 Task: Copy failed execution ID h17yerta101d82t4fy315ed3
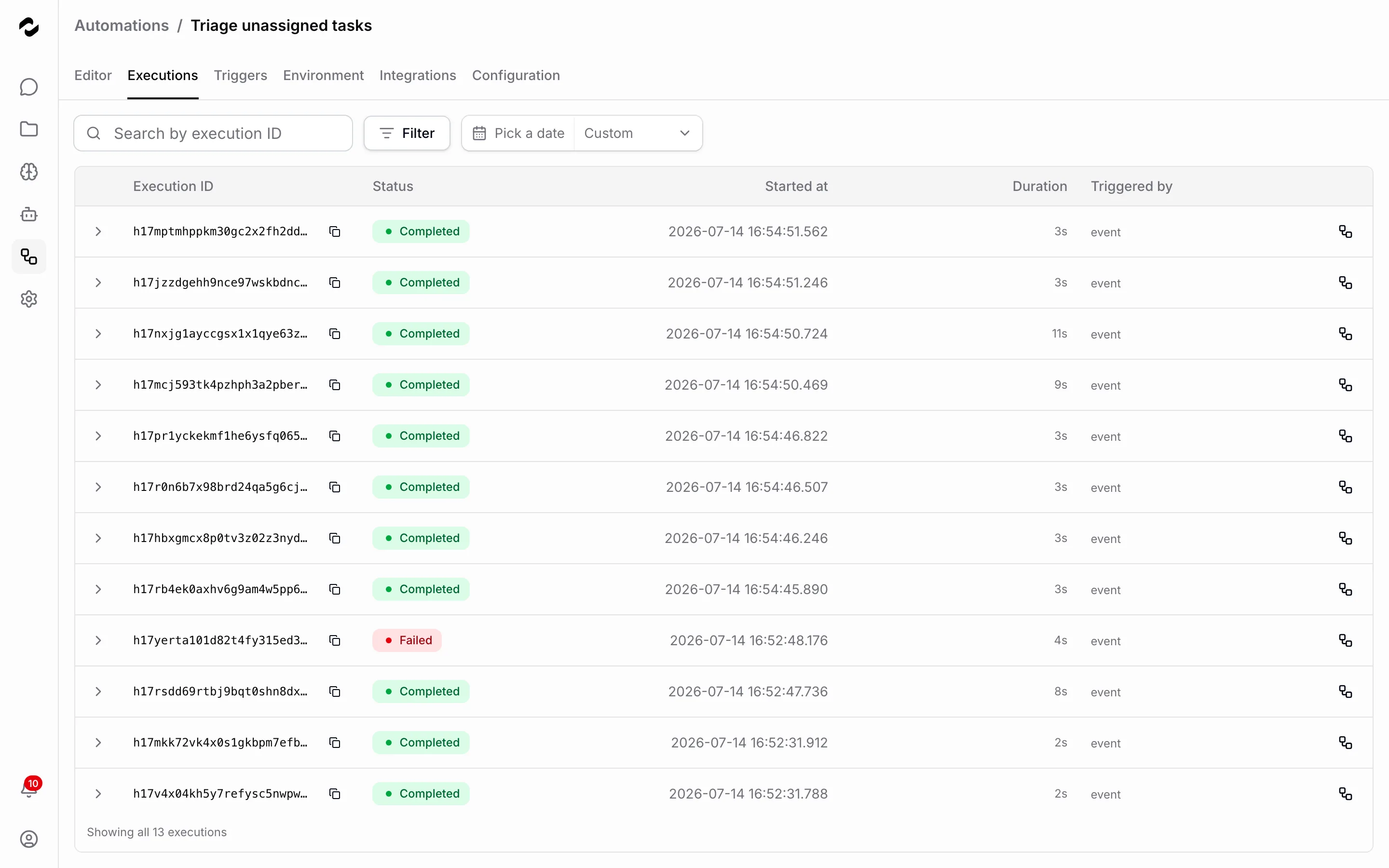[x=335, y=640]
